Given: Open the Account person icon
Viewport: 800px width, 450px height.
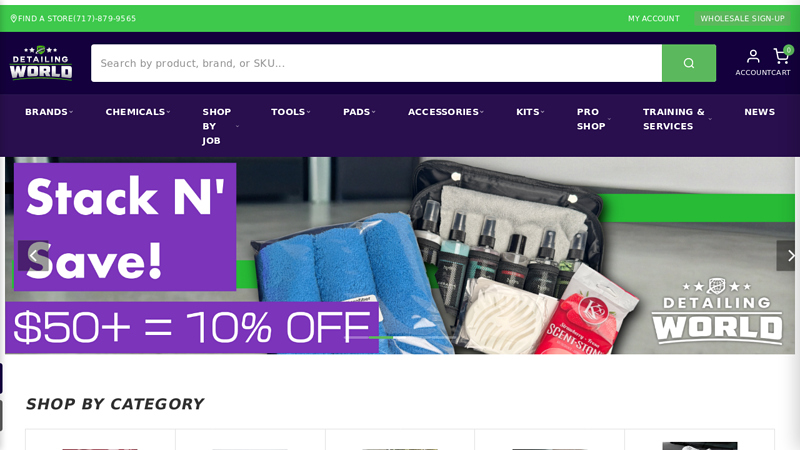Looking at the screenshot, I should click(753, 56).
